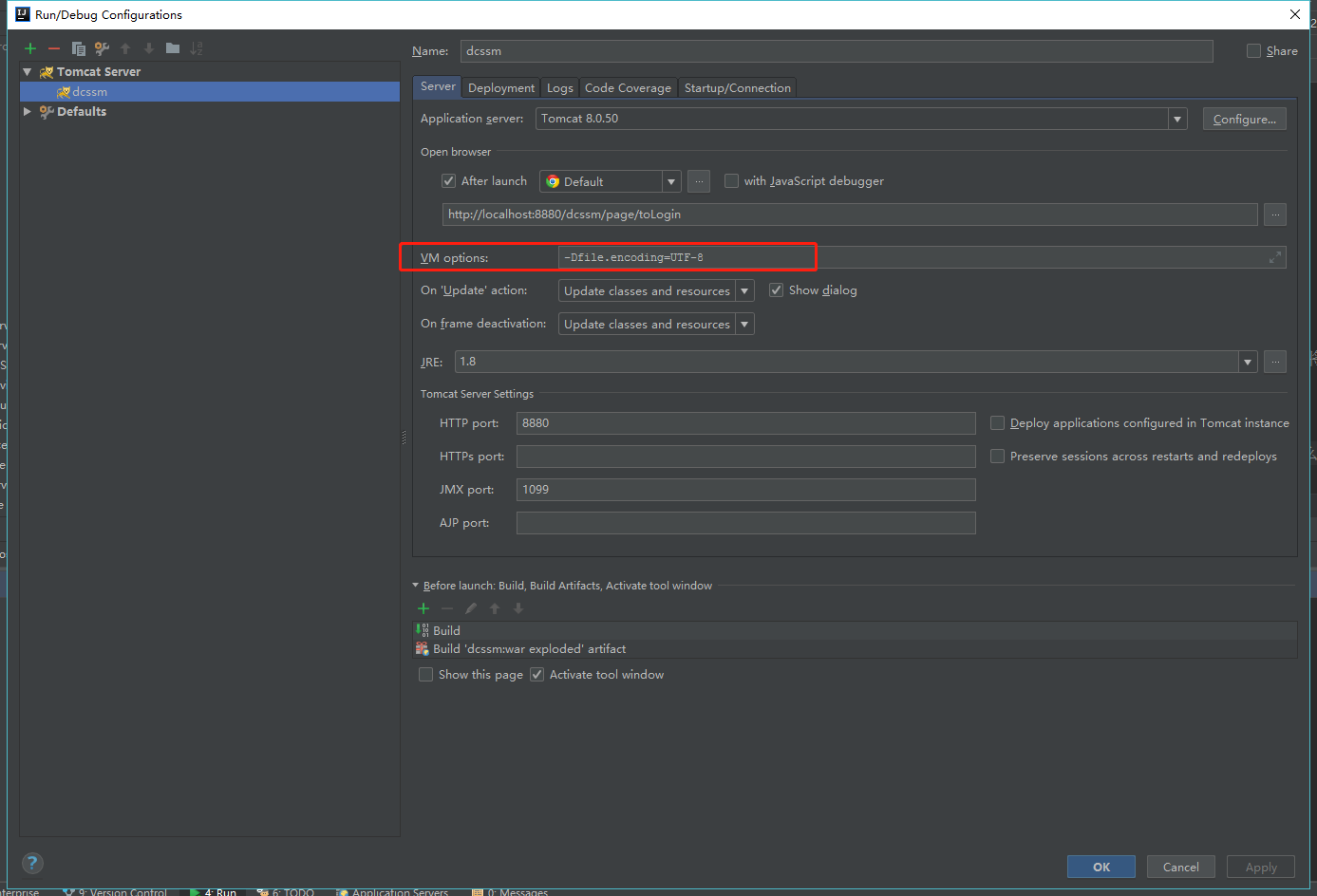1317x896 pixels.
Task: Click the empty HTTPs port field
Action: 745,457
